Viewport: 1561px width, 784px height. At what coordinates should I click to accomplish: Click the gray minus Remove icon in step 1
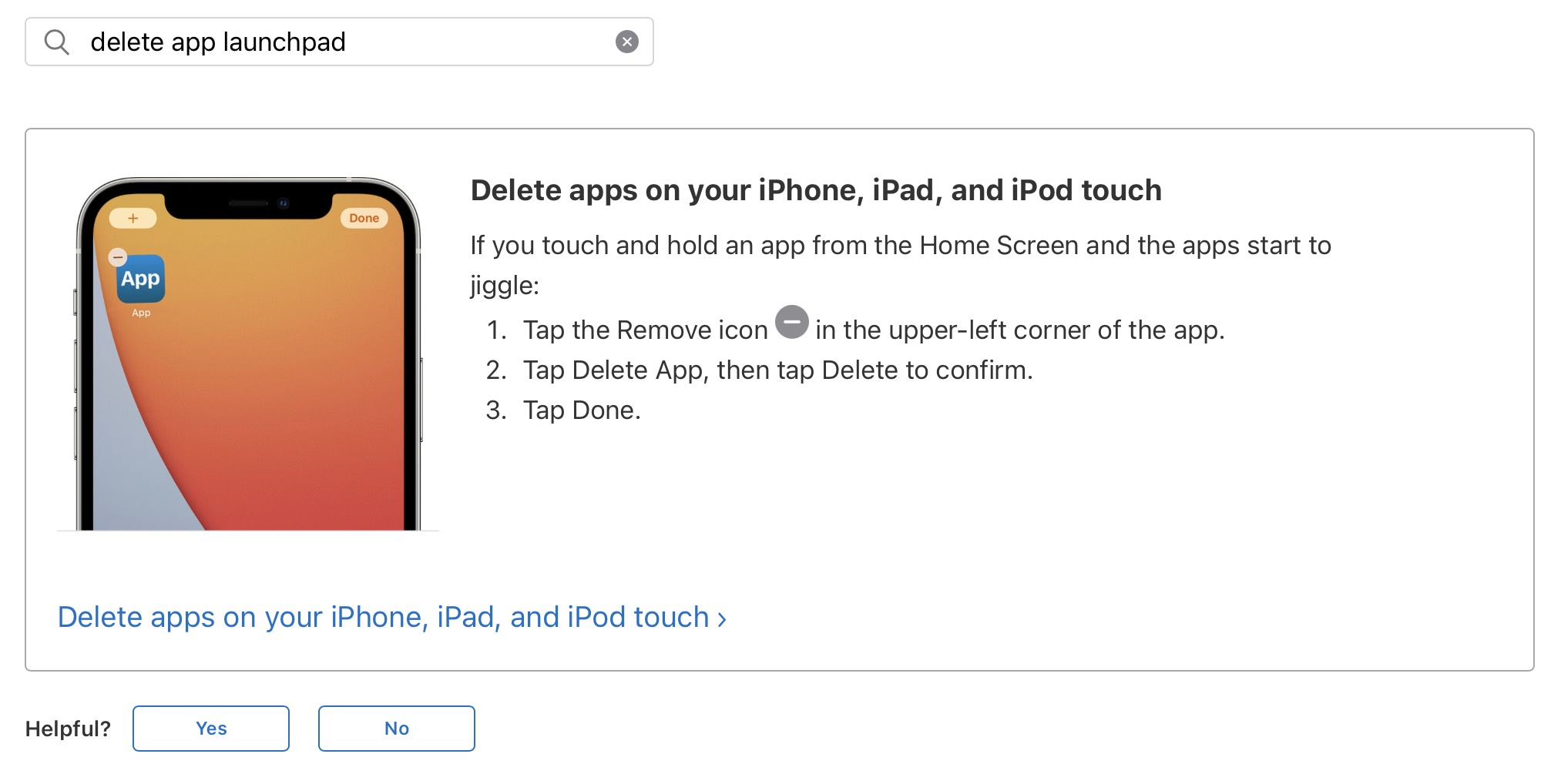793,323
